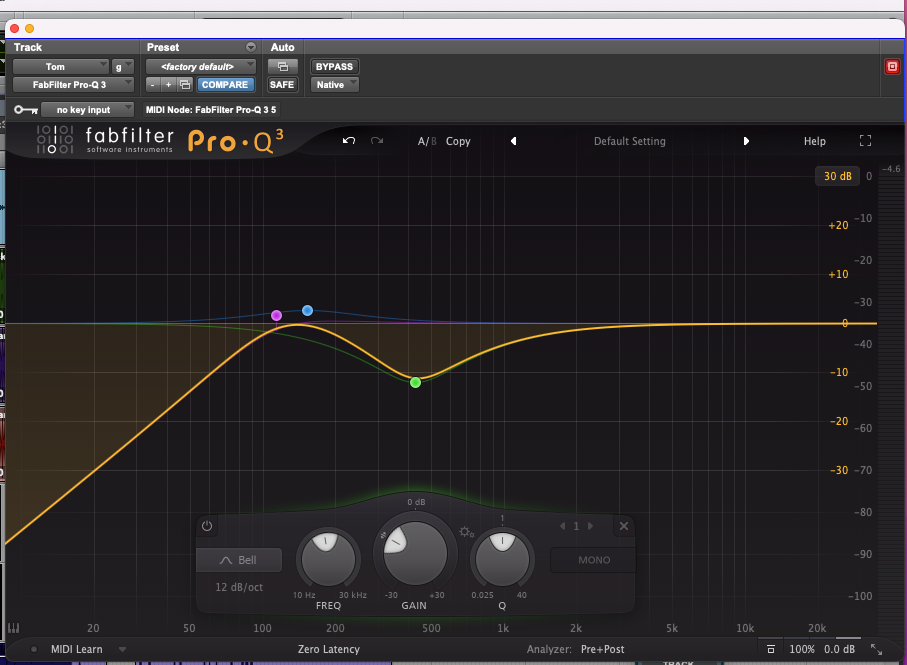Viewport: 907px width, 665px height.
Task: Click the Q knob
Action: [x=502, y=559]
